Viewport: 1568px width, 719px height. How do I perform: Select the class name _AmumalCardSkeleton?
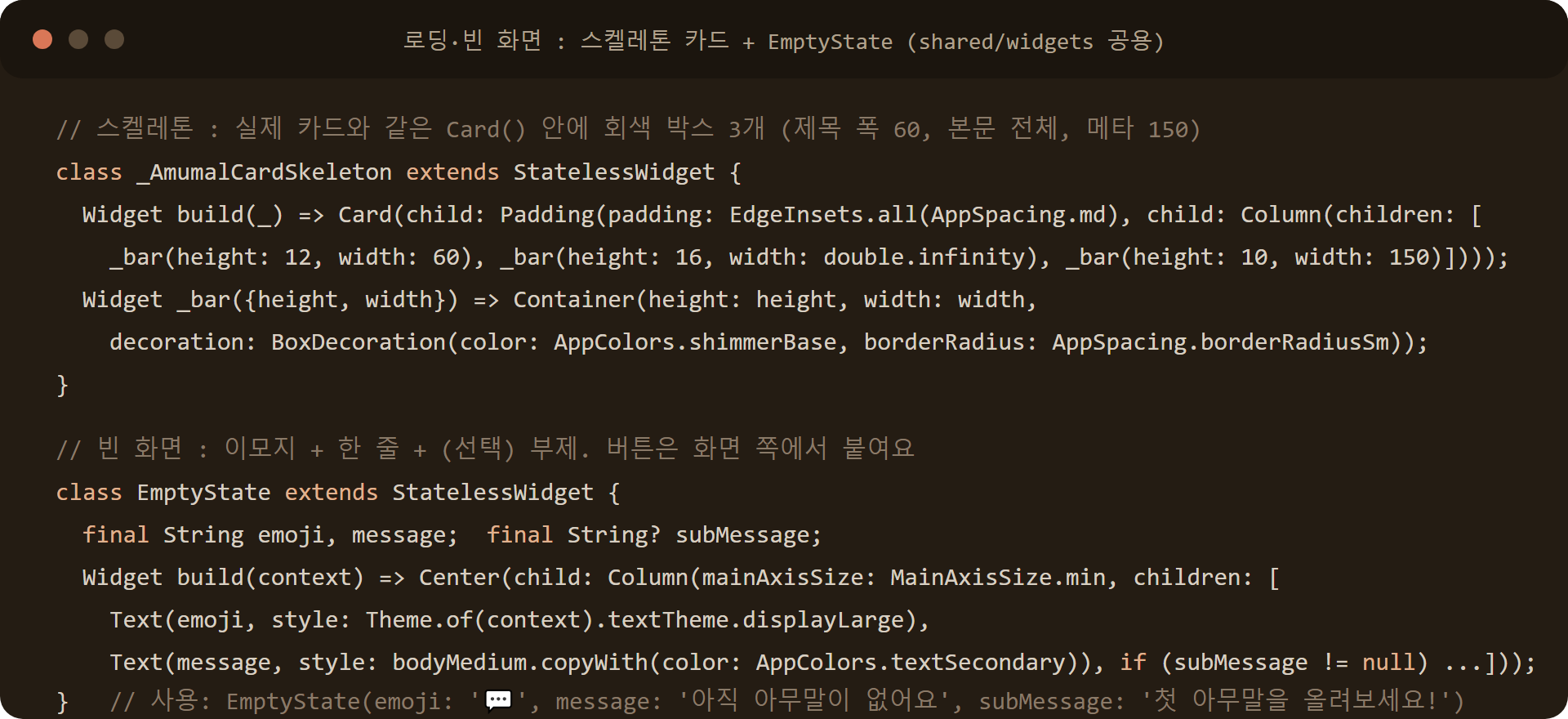[264, 172]
